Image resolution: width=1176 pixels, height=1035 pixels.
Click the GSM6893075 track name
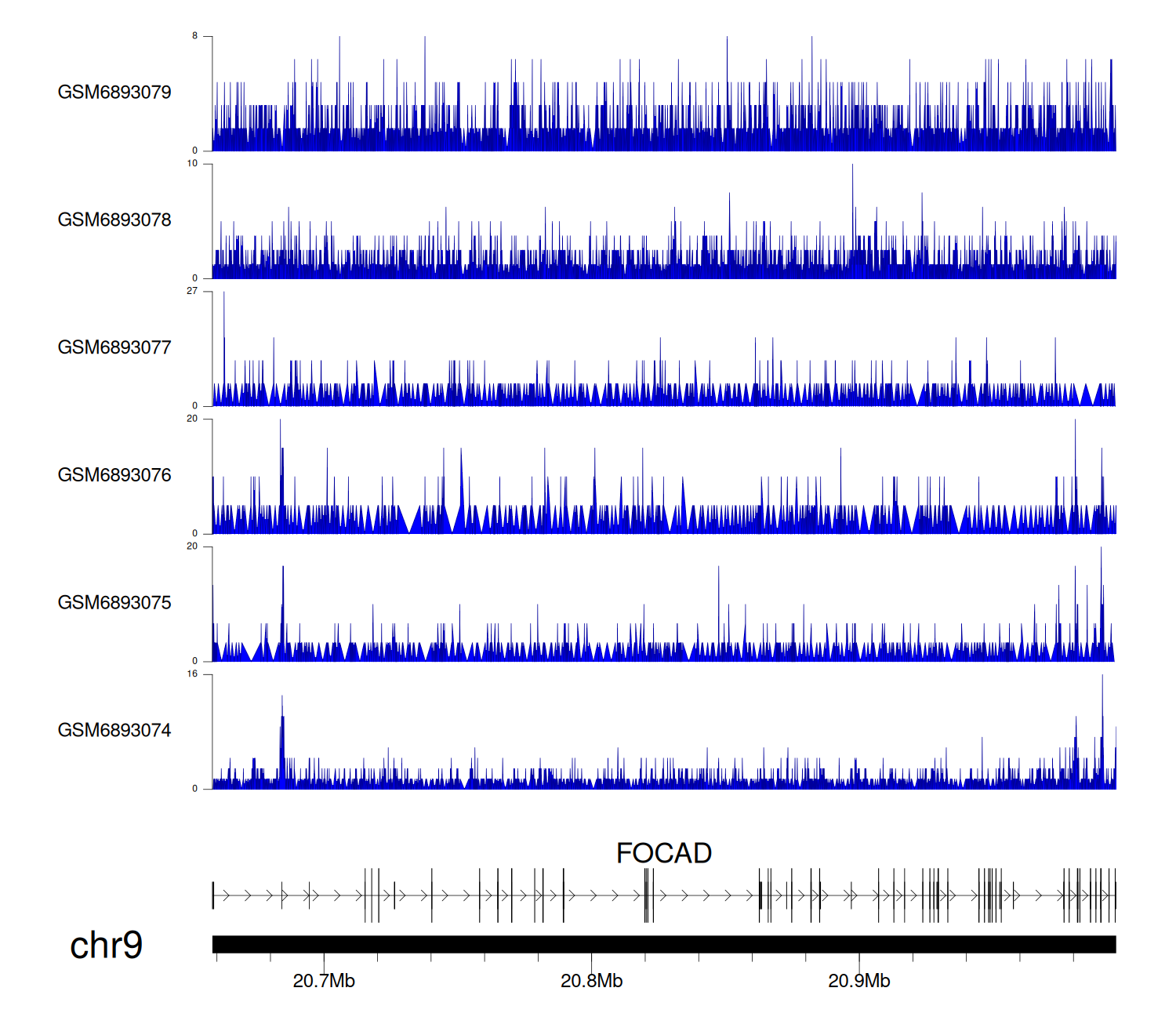pyautogui.click(x=114, y=603)
